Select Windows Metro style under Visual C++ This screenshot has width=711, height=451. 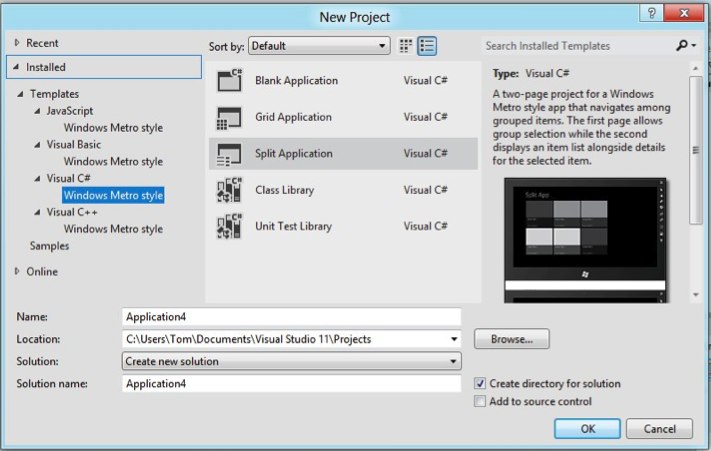pos(113,229)
